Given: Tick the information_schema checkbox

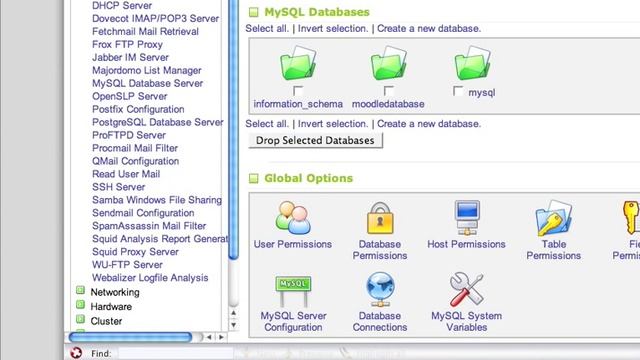Looking at the screenshot, I should click(x=298, y=91).
